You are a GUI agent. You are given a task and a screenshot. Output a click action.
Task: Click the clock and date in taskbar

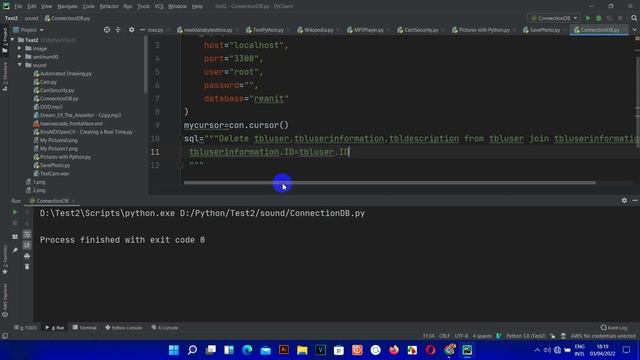pos(602,350)
